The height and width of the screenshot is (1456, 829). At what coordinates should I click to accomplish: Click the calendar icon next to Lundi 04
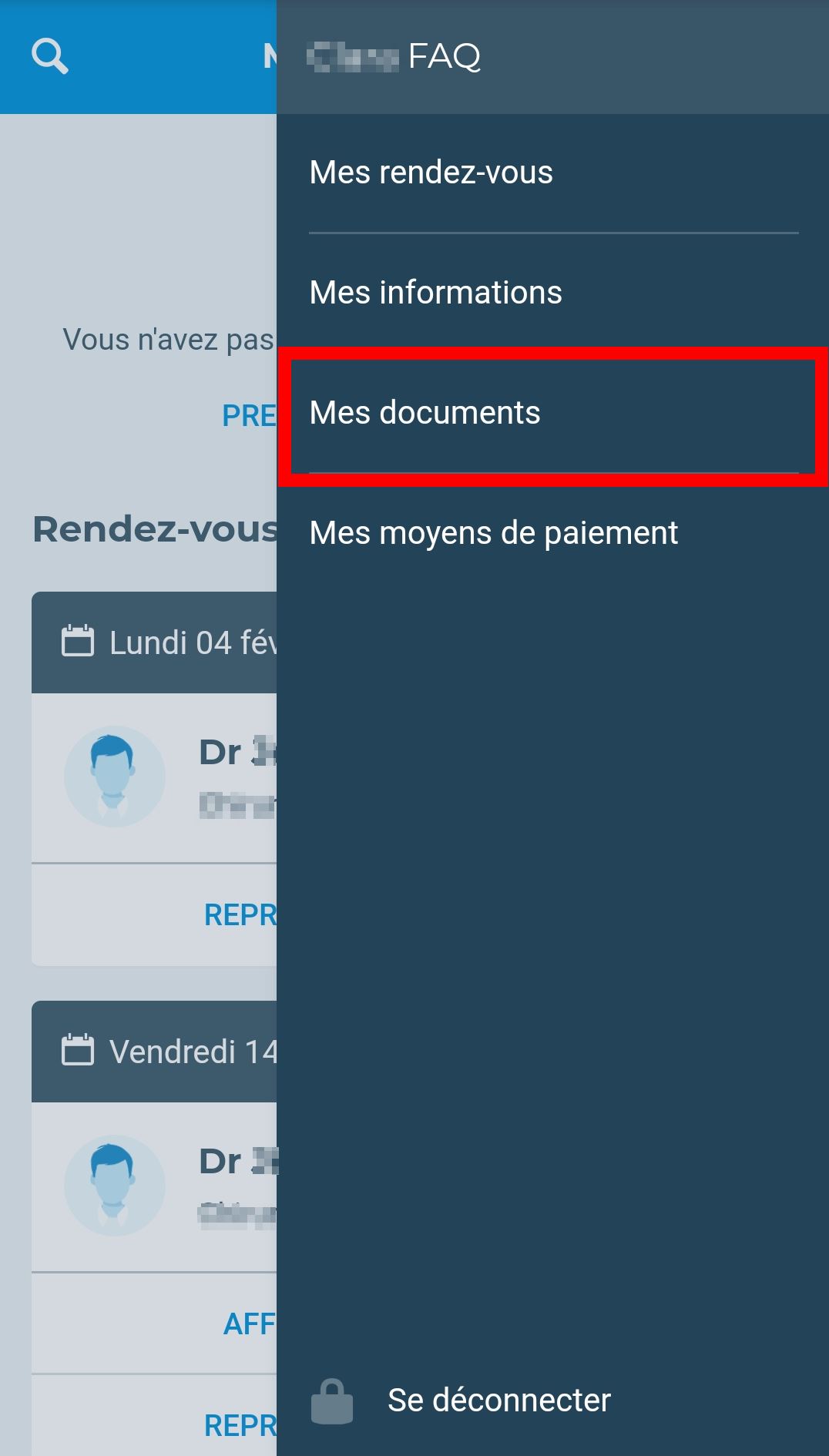click(x=78, y=641)
